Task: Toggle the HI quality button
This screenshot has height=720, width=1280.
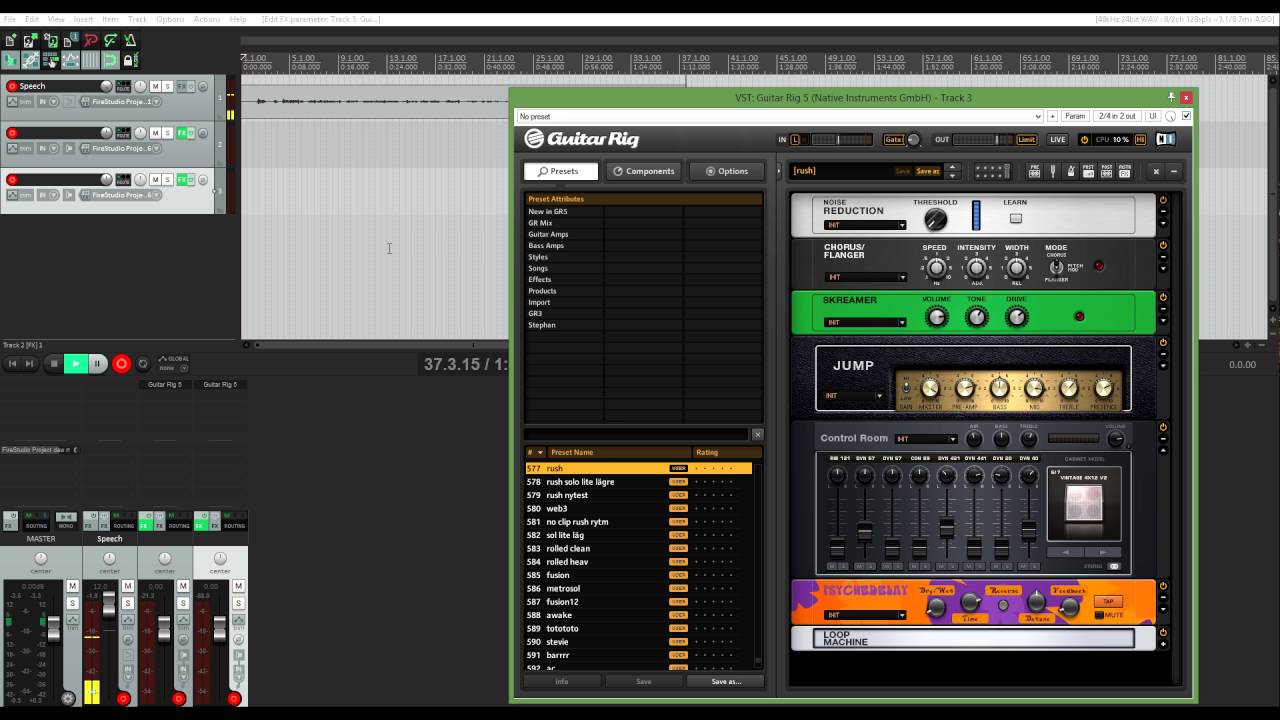Action: pos(1140,139)
